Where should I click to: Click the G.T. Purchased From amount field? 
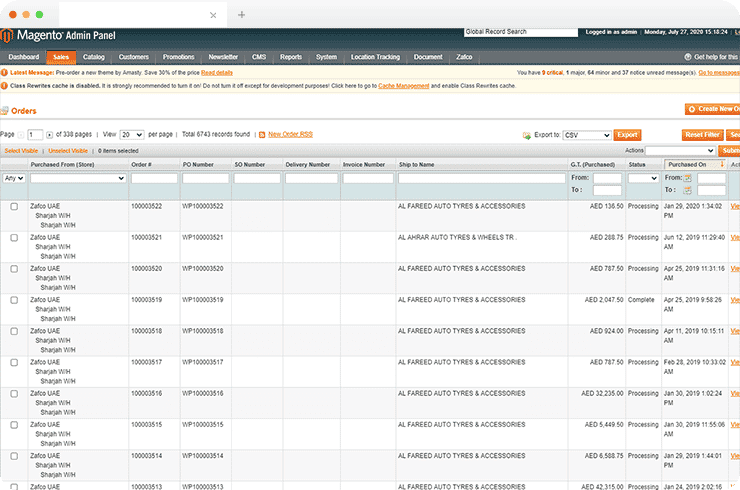[607, 178]
